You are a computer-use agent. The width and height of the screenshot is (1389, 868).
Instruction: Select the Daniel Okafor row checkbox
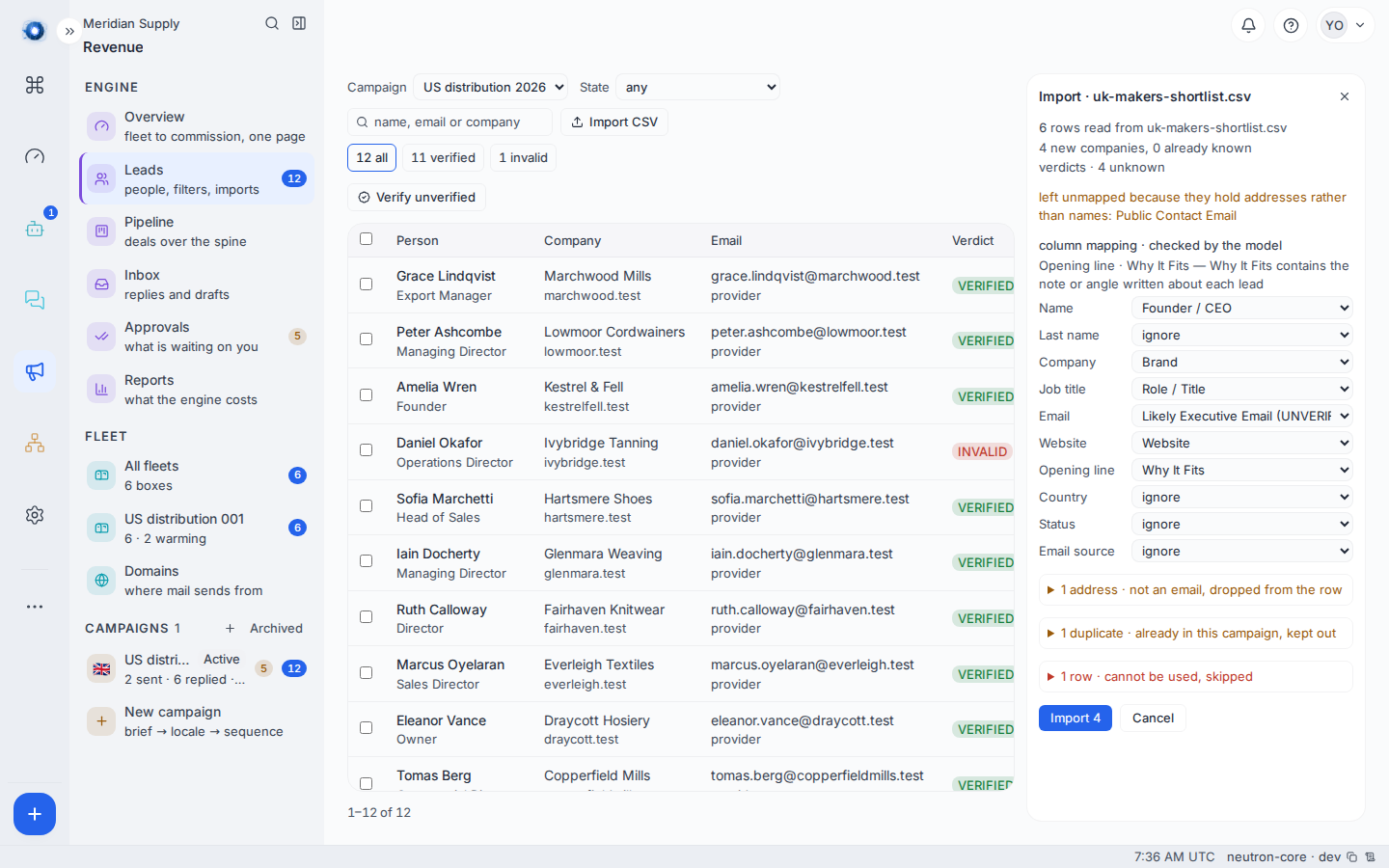[x=366, y=450]
